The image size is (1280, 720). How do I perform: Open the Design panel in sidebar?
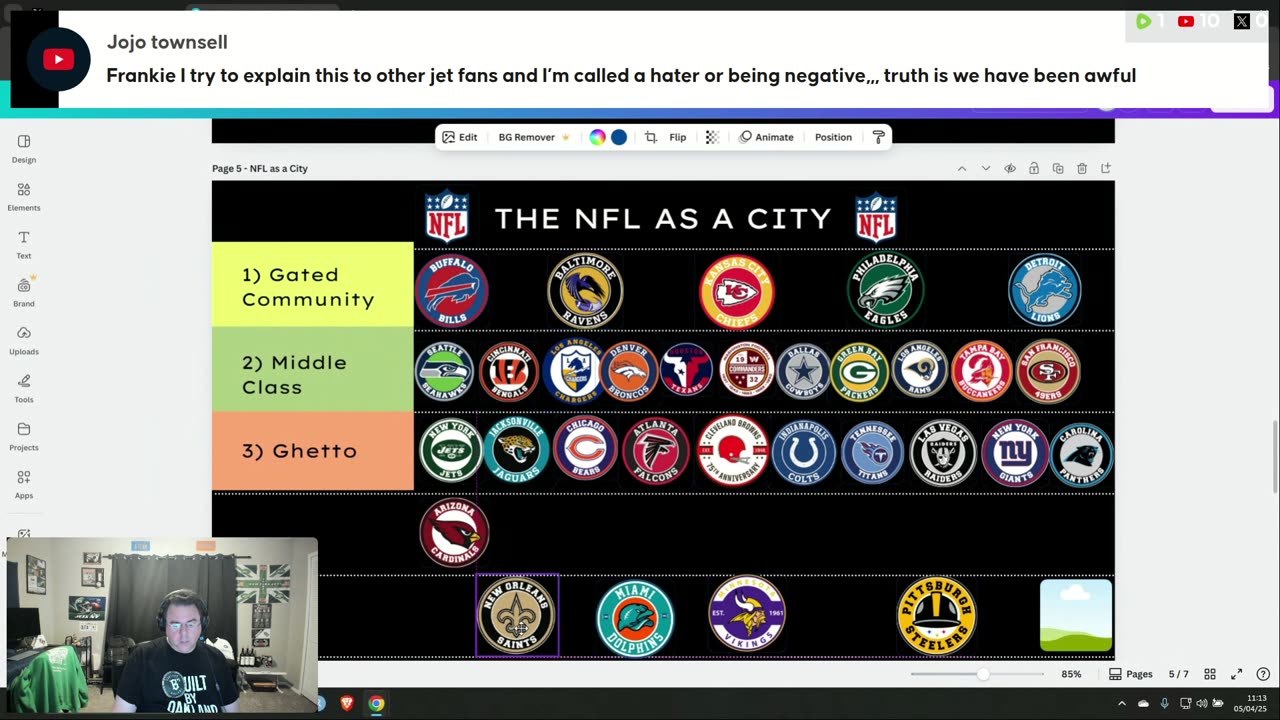(24, 149)
